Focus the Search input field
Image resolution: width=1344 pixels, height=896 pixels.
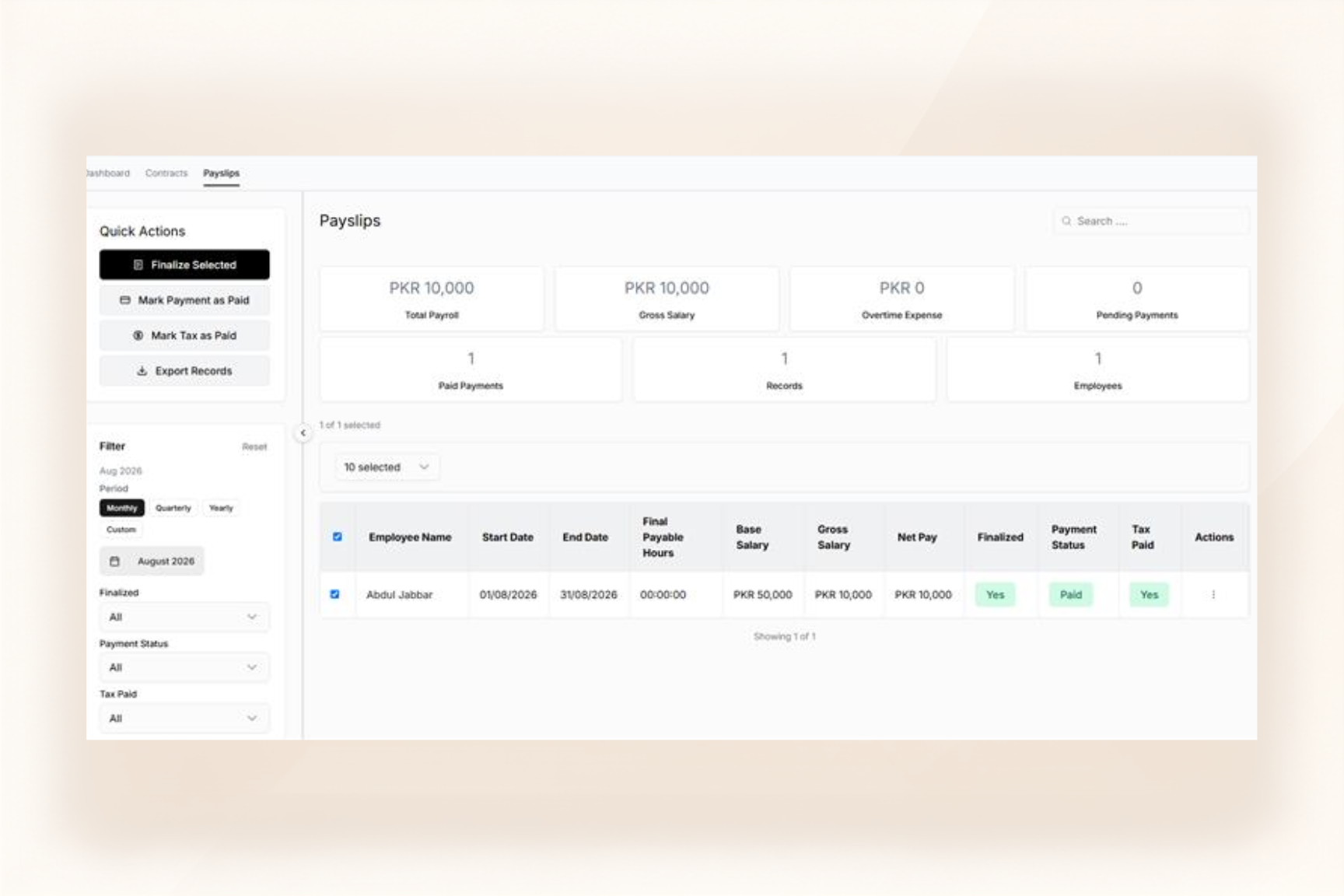(x=1151, y=221)
